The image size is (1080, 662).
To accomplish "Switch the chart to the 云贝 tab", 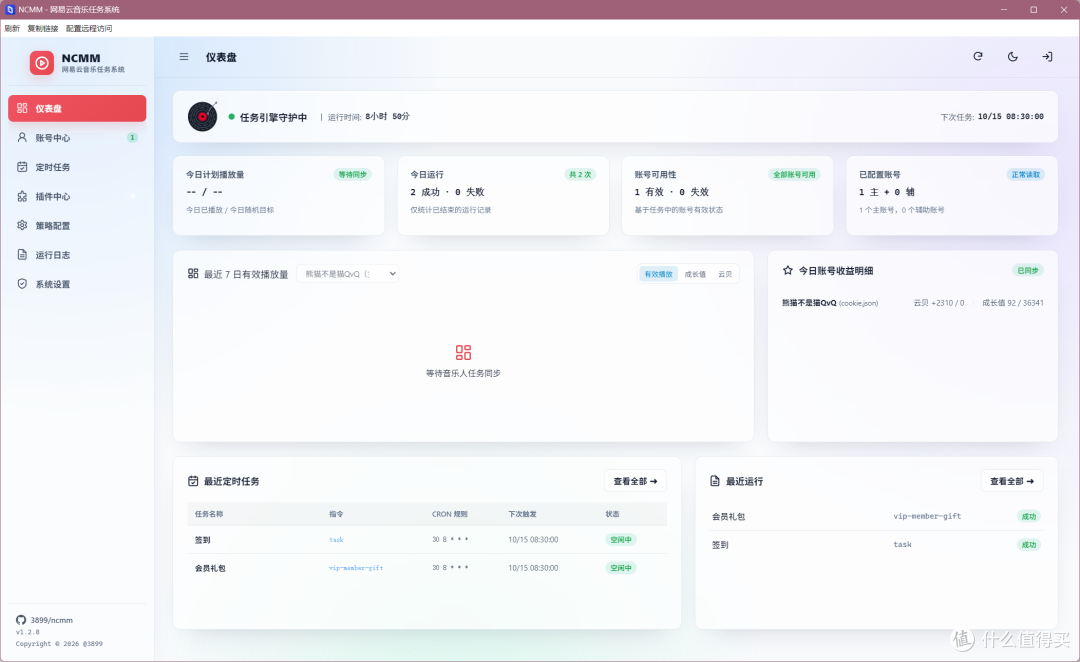I will point(725,274).
